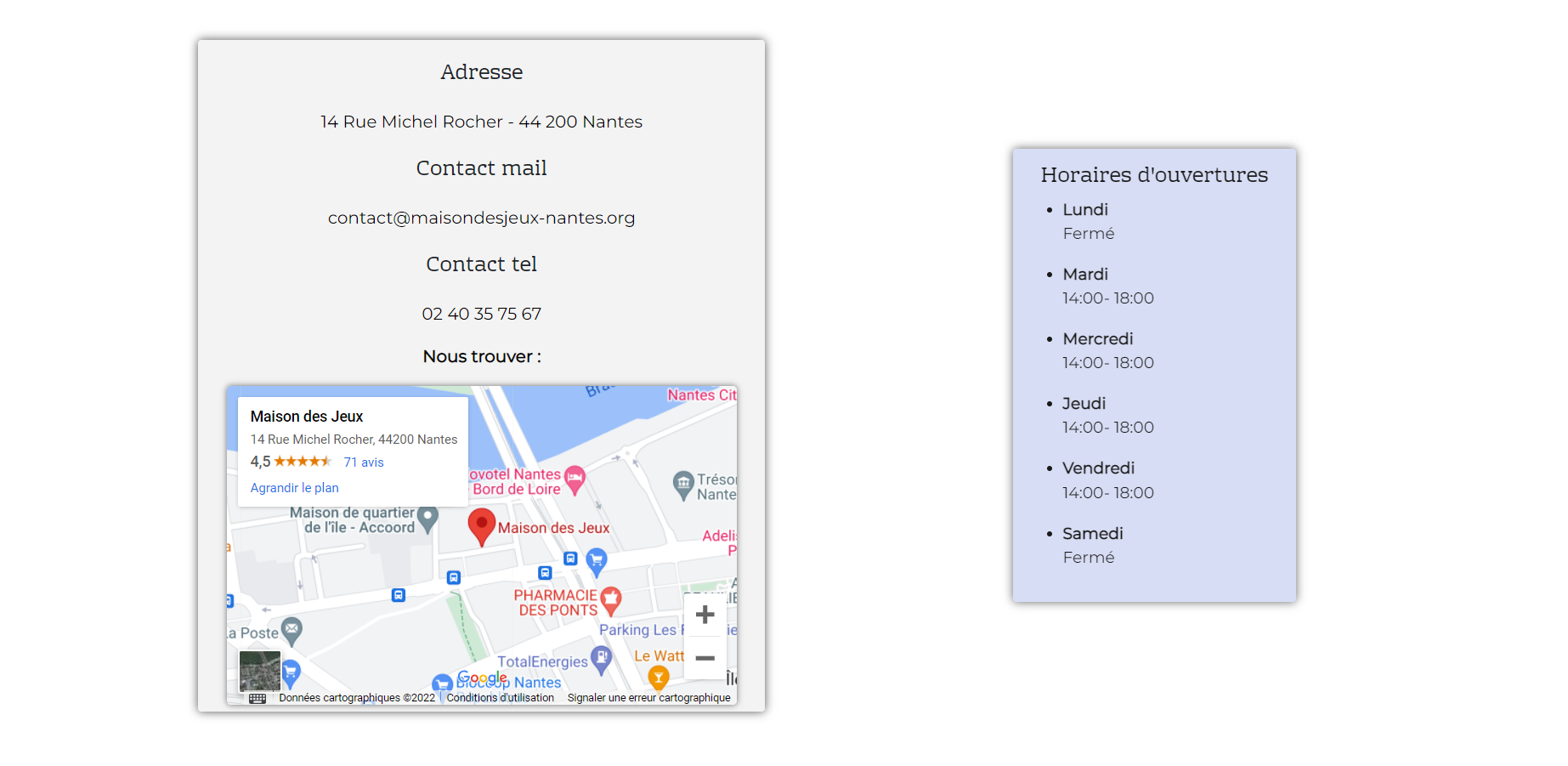
Task: Select the TotalEnergies gas station marker
Action: [601, 659]
